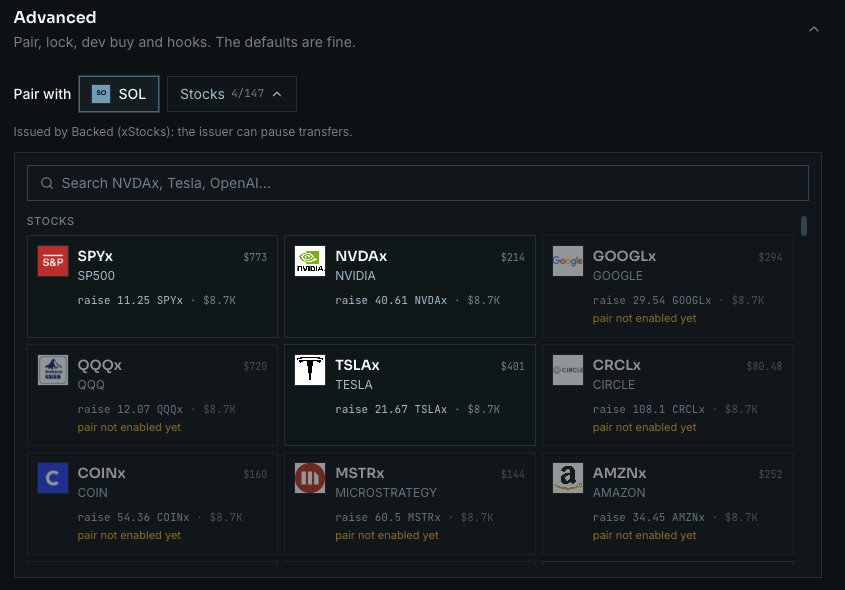Click 'pair not enabled yet' under MSTRx
The height and width of the screenshot is (590, 845).
pos(387,535)
